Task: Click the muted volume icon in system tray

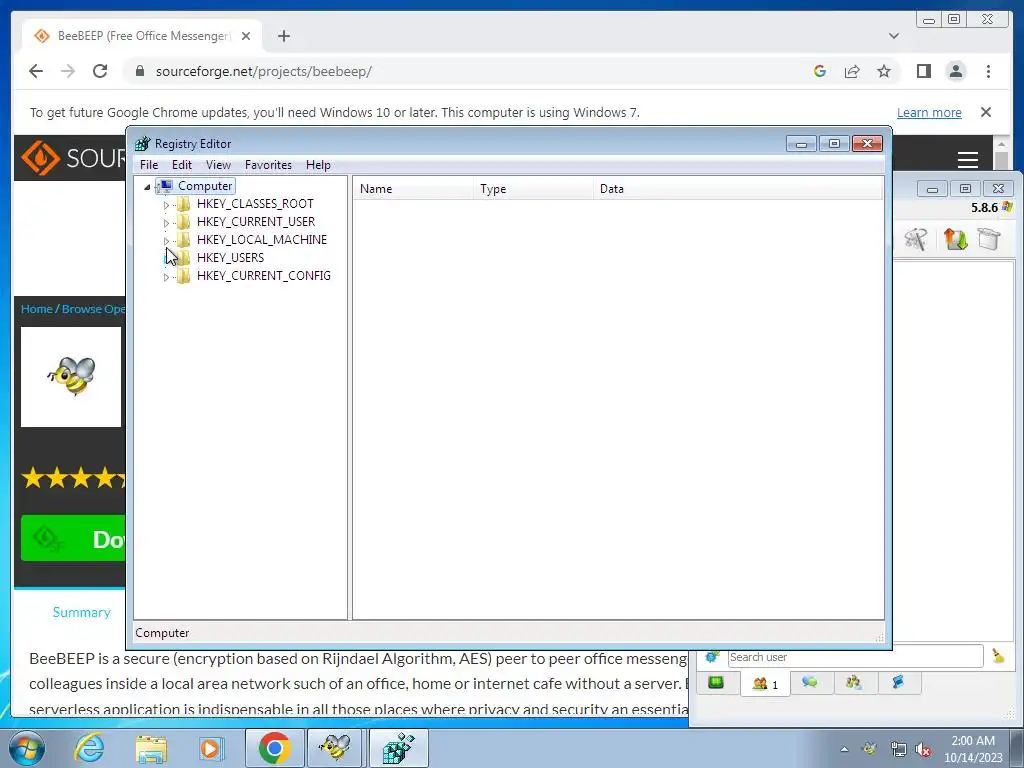Action: (923, 750)
